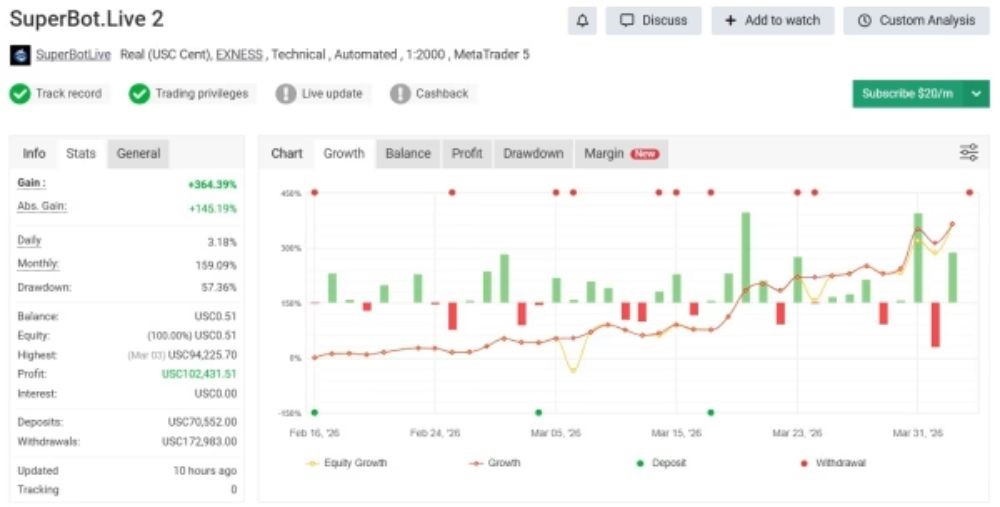This screenshot has width=1000, height=507.
Task: Select the Balance chart tab
Action: click(408, 154)
